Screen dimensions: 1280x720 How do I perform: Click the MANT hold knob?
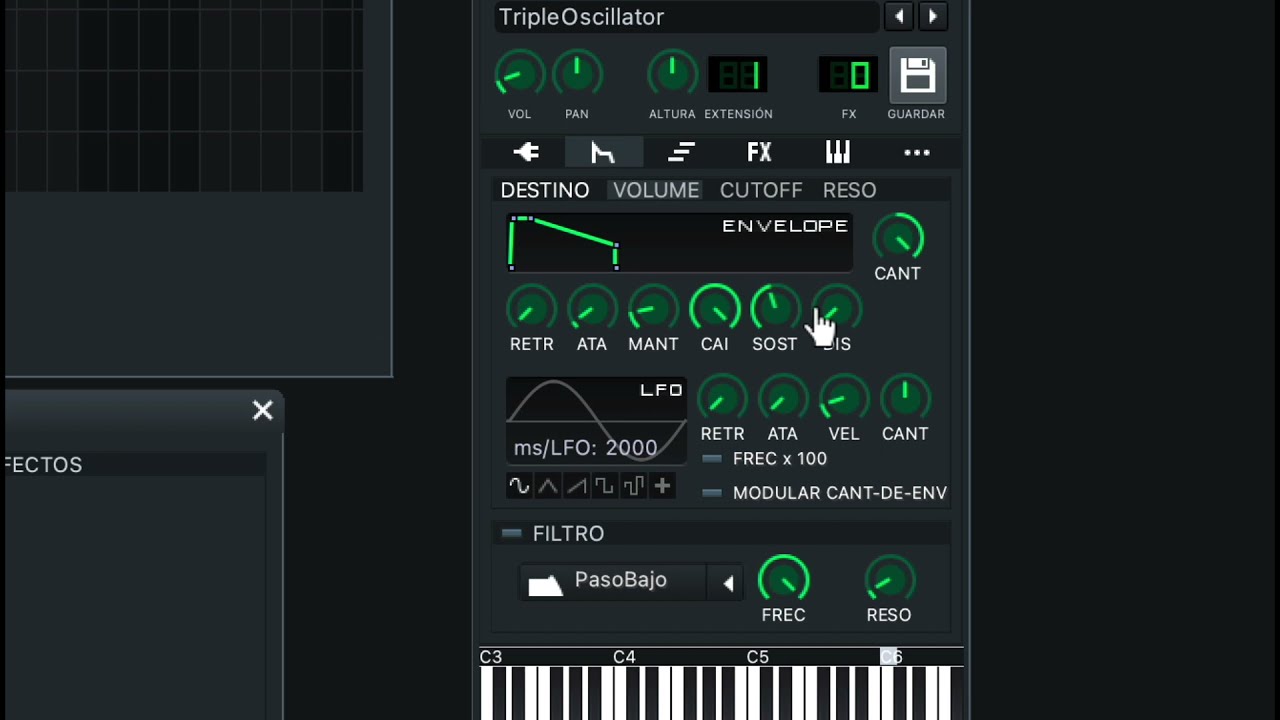point(653,308)
